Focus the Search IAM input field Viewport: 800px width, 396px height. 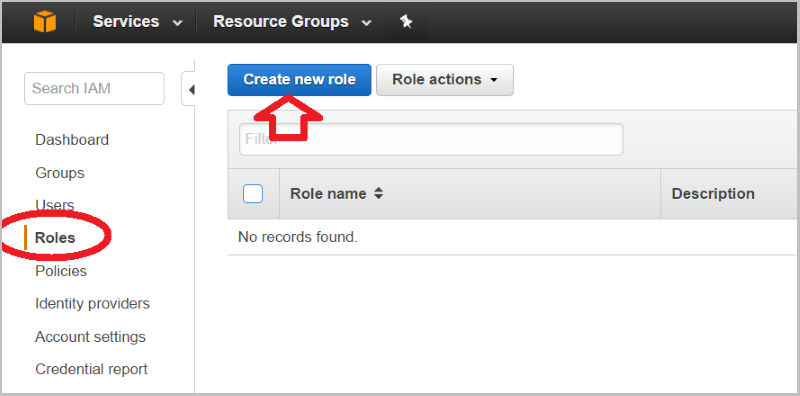[94, 88]
